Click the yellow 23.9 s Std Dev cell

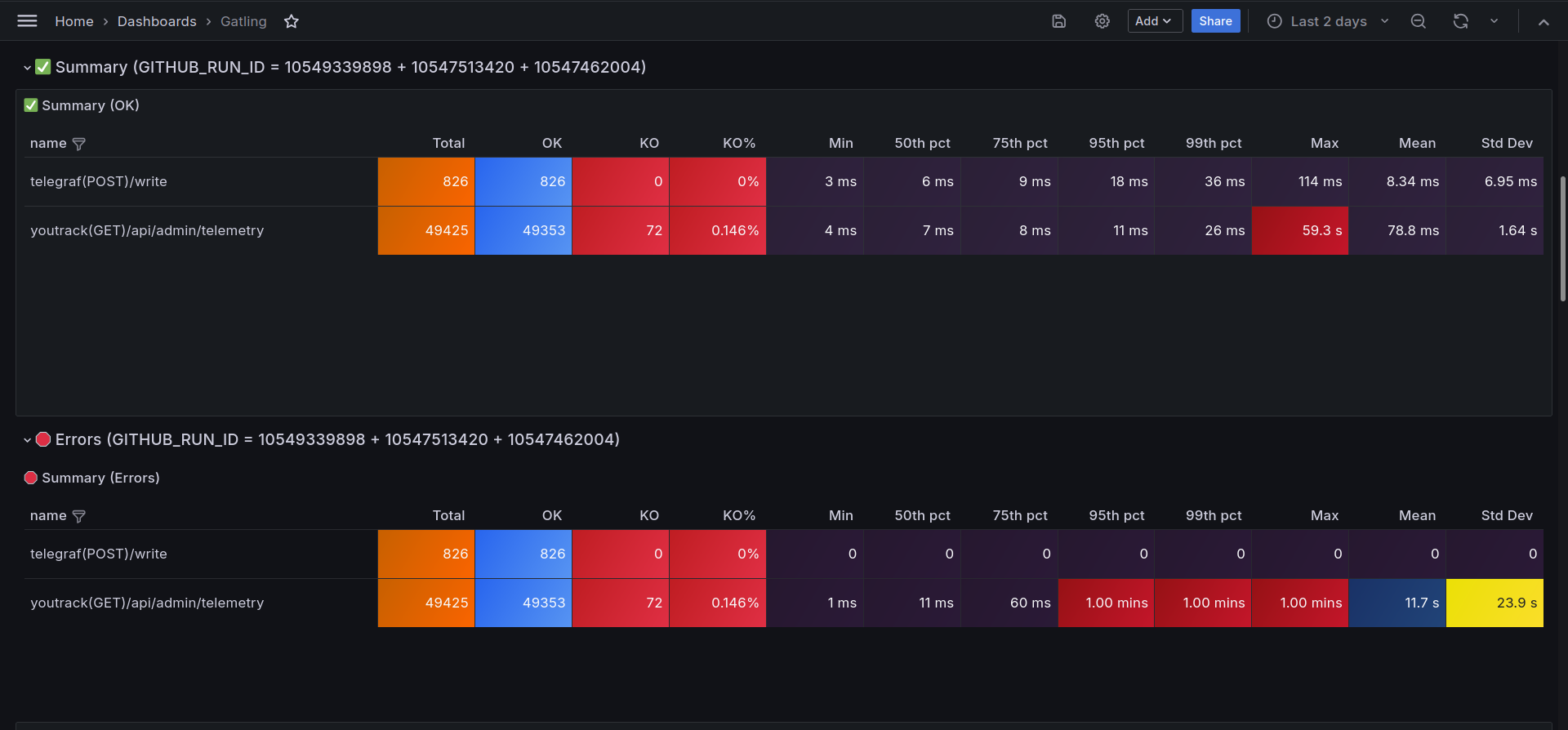click(x=1494, y=603)
